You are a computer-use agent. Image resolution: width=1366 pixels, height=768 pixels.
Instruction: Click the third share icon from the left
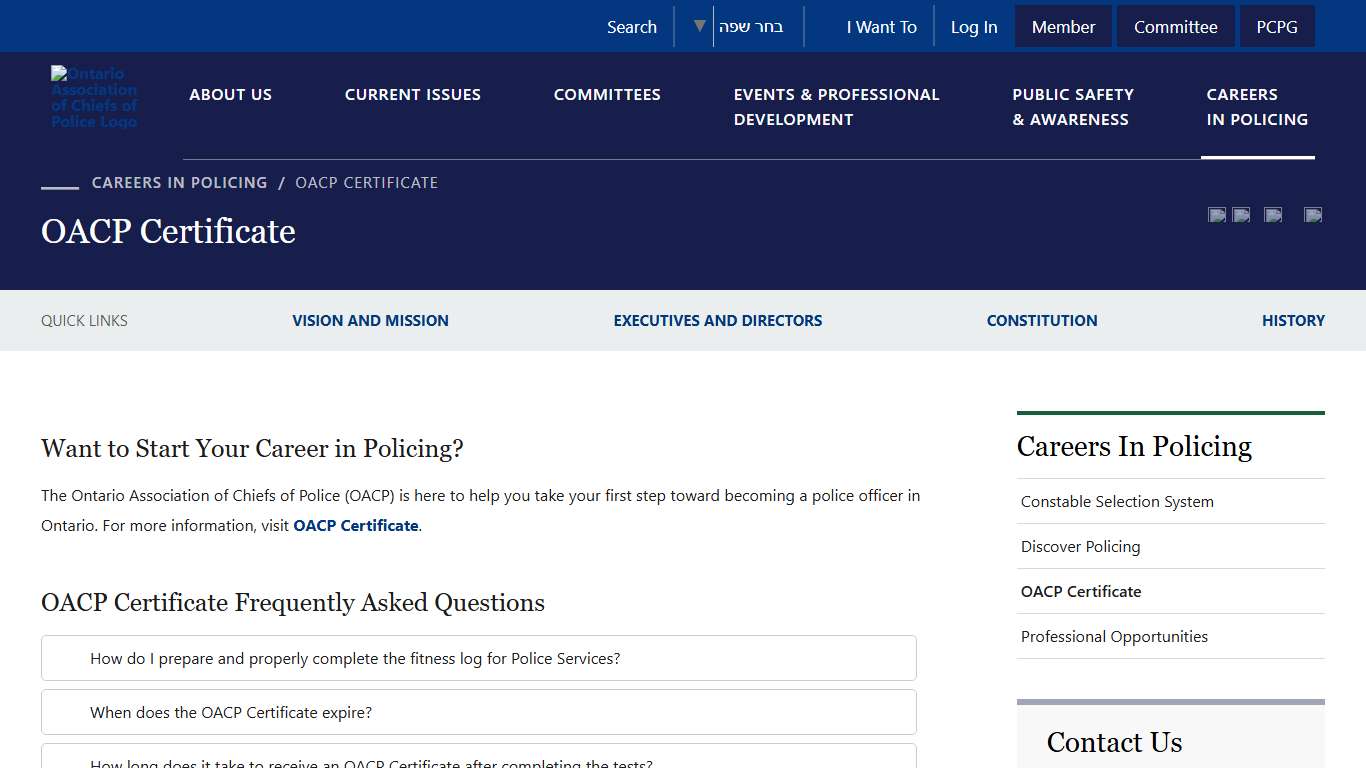[1273, 215]
